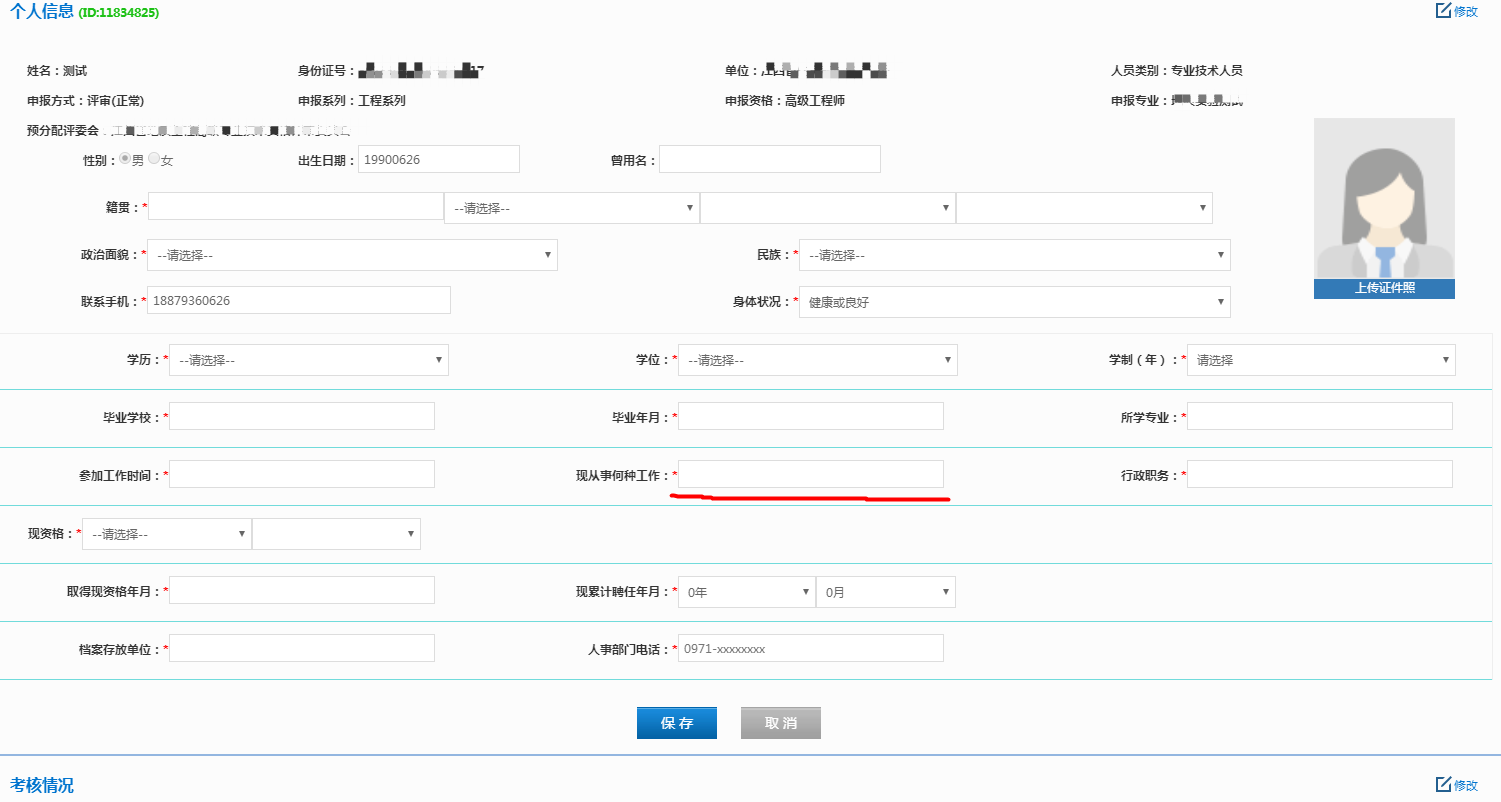The height and width of the screenshot is (802, 1501).
Task: Choose a value in 学制（年） dropdown
Action: (x=1320, y=360)
